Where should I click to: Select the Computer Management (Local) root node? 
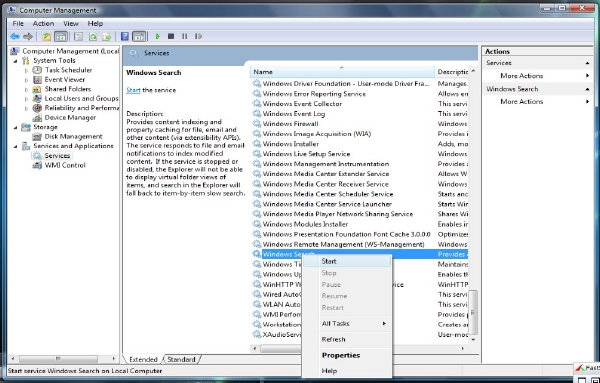(x=70, y=51)
